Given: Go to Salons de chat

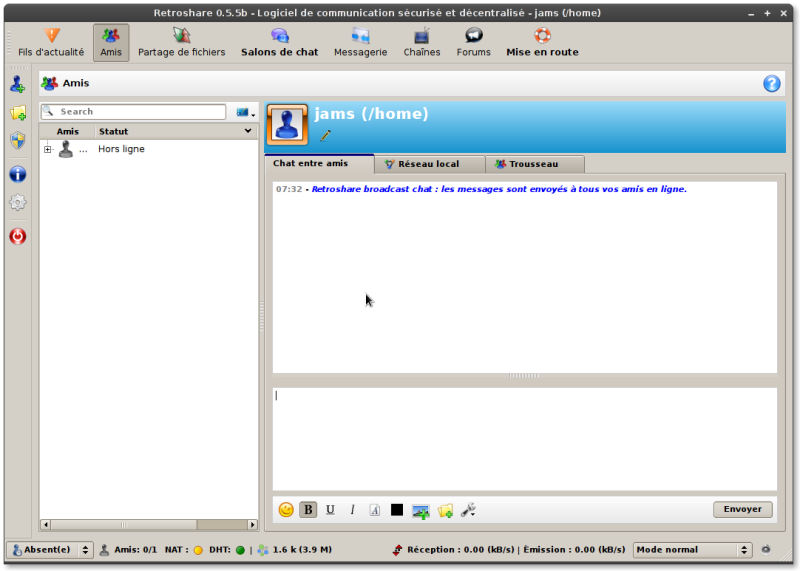Looking at the screenshot, I should pyautogui.click(x=280, y=43).
